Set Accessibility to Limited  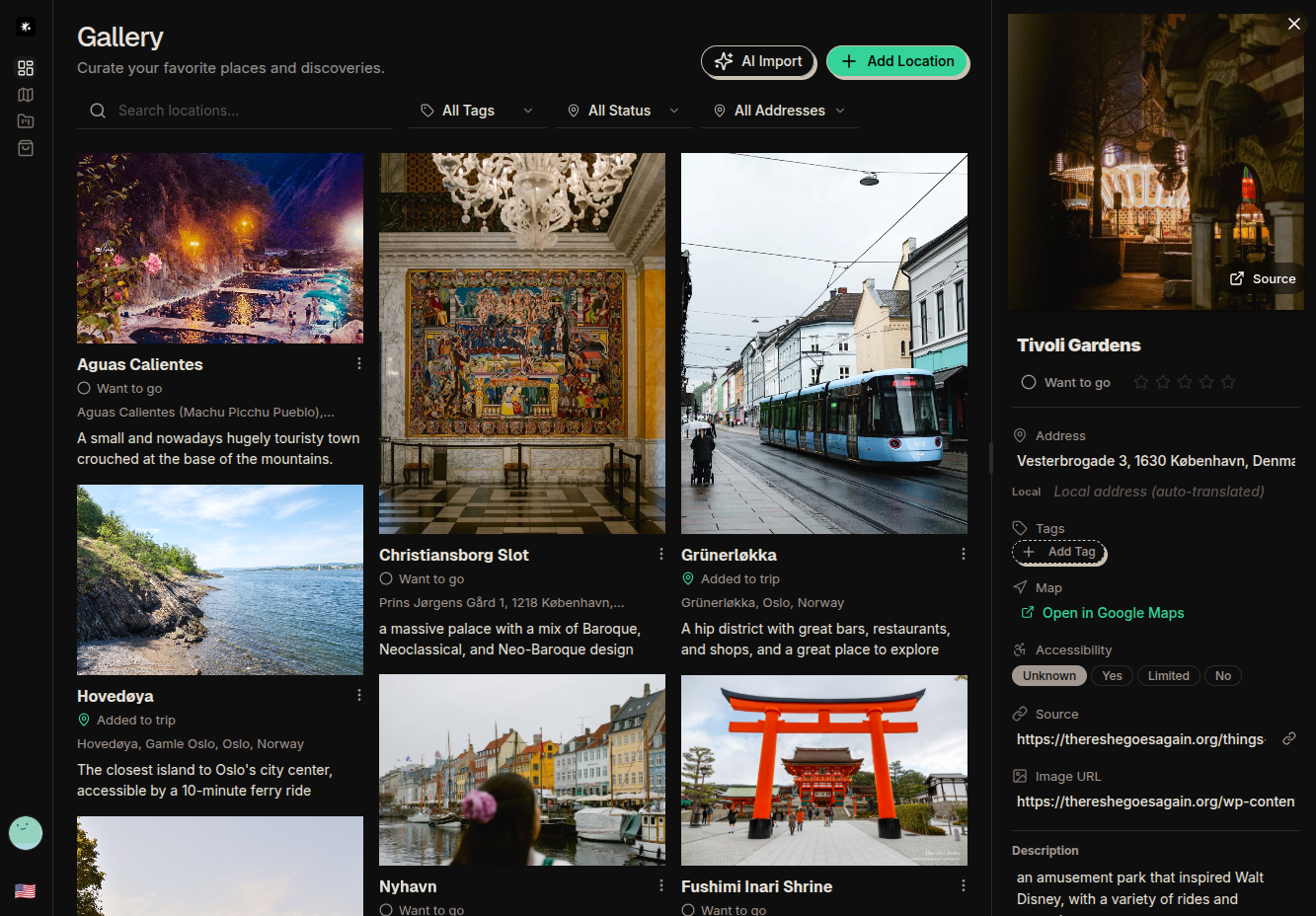pos(1168,675)
